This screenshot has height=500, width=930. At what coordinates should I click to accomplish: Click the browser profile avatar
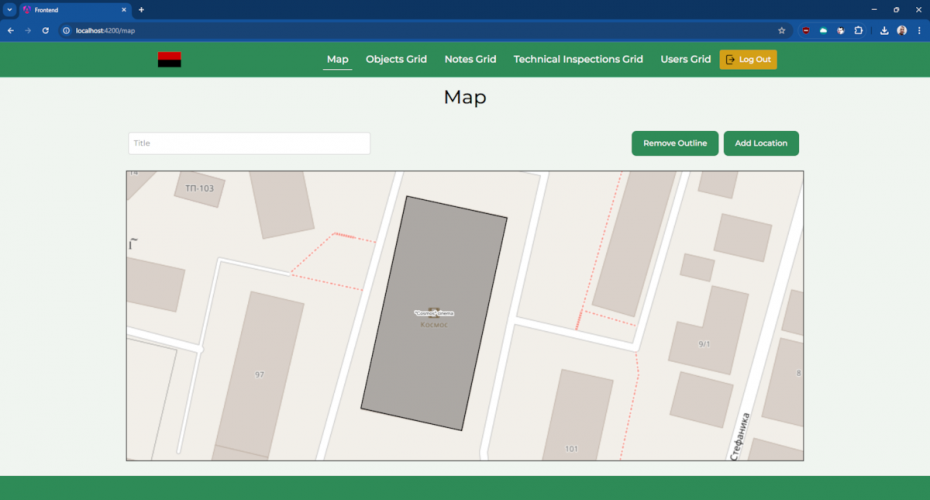(x=902, y=31)
